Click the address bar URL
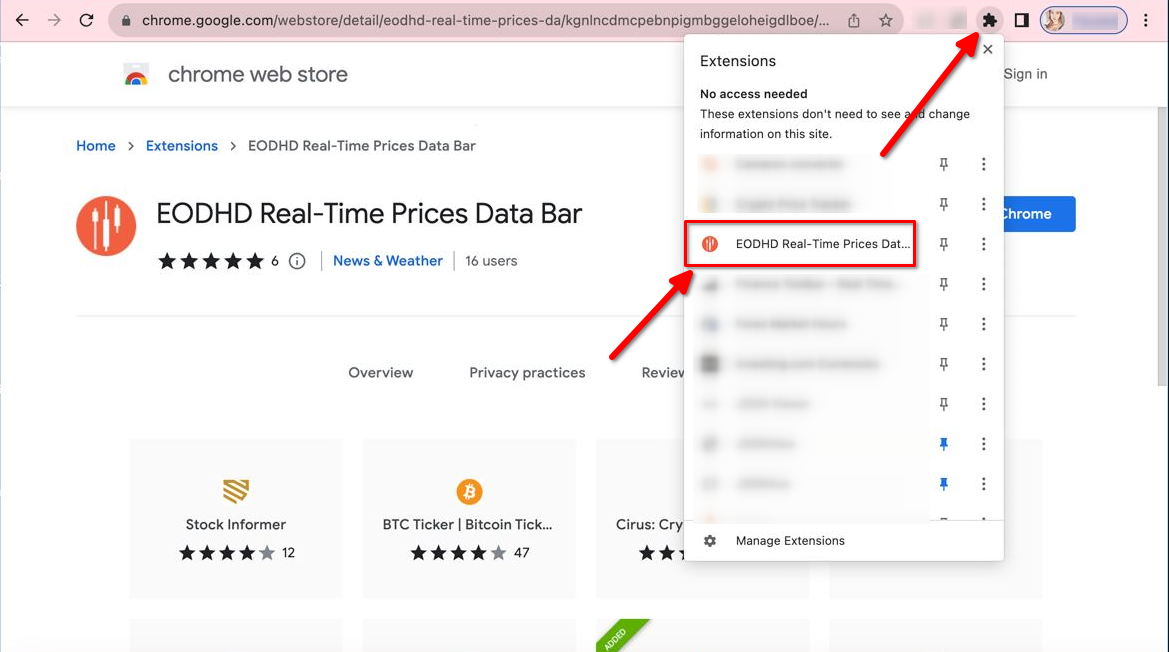The image size is (1169, 652). point(485,21)
